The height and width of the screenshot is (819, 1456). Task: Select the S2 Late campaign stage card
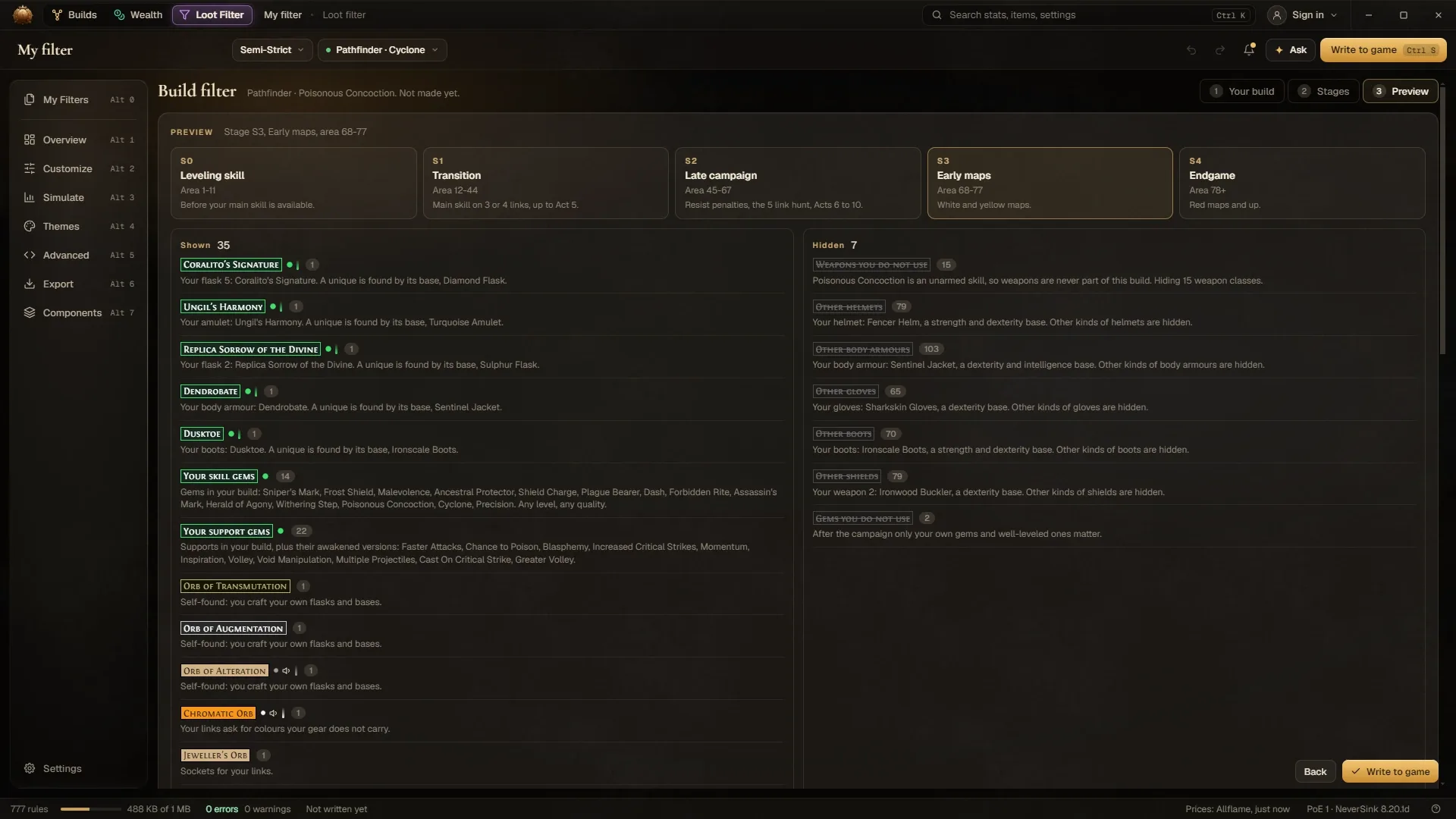798,183
